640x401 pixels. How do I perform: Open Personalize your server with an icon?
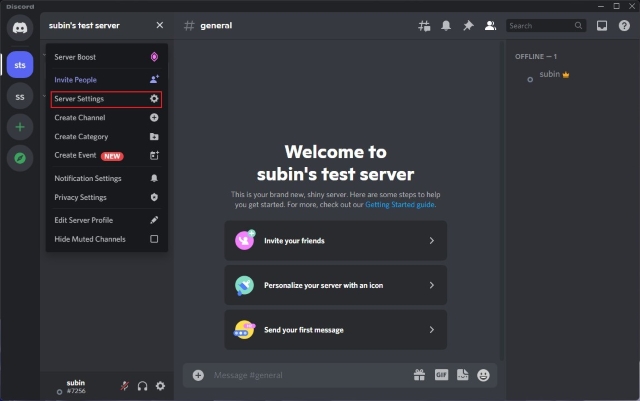pos(336,285)
